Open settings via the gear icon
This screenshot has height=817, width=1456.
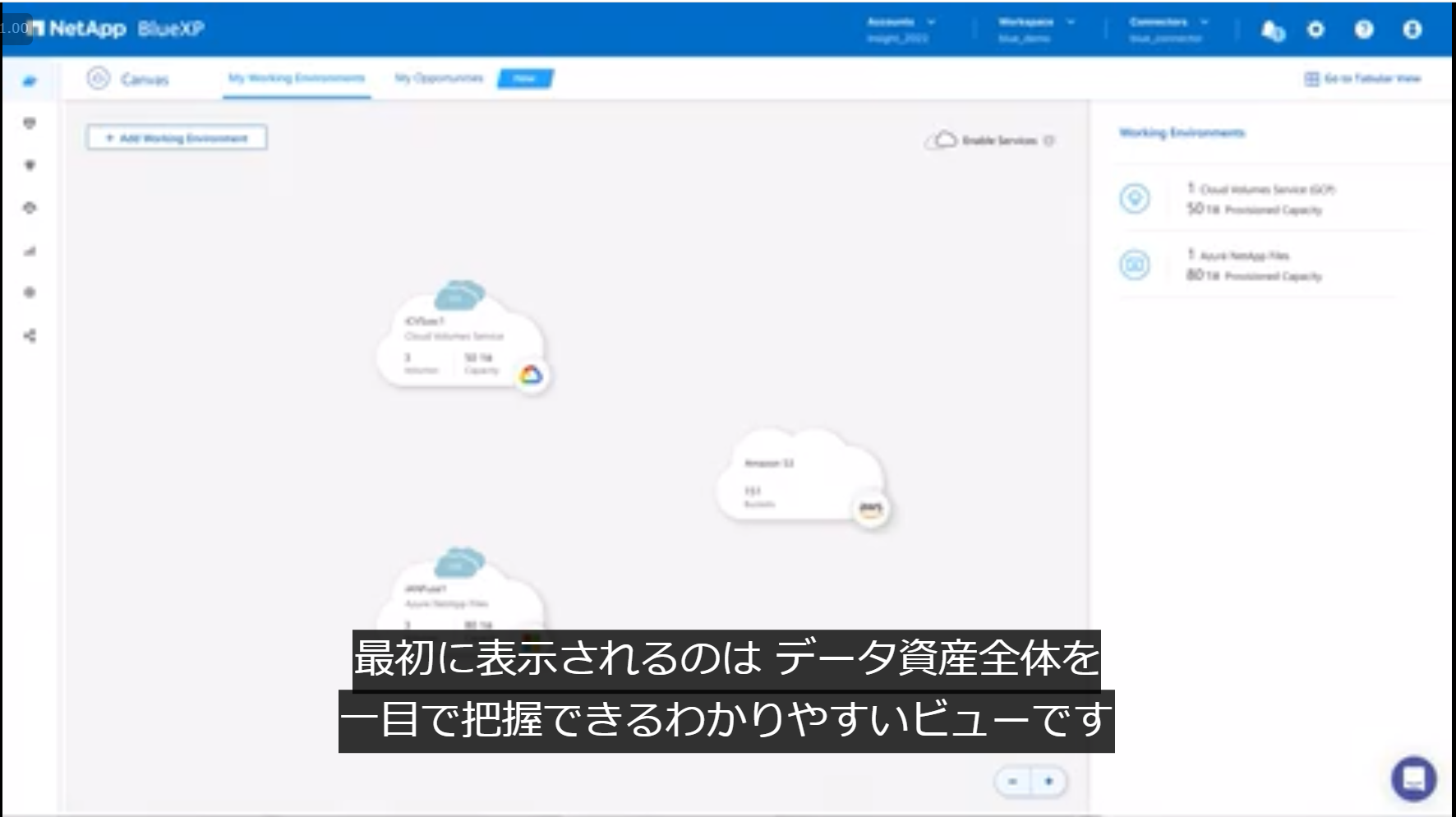(x=1315, y=30)
